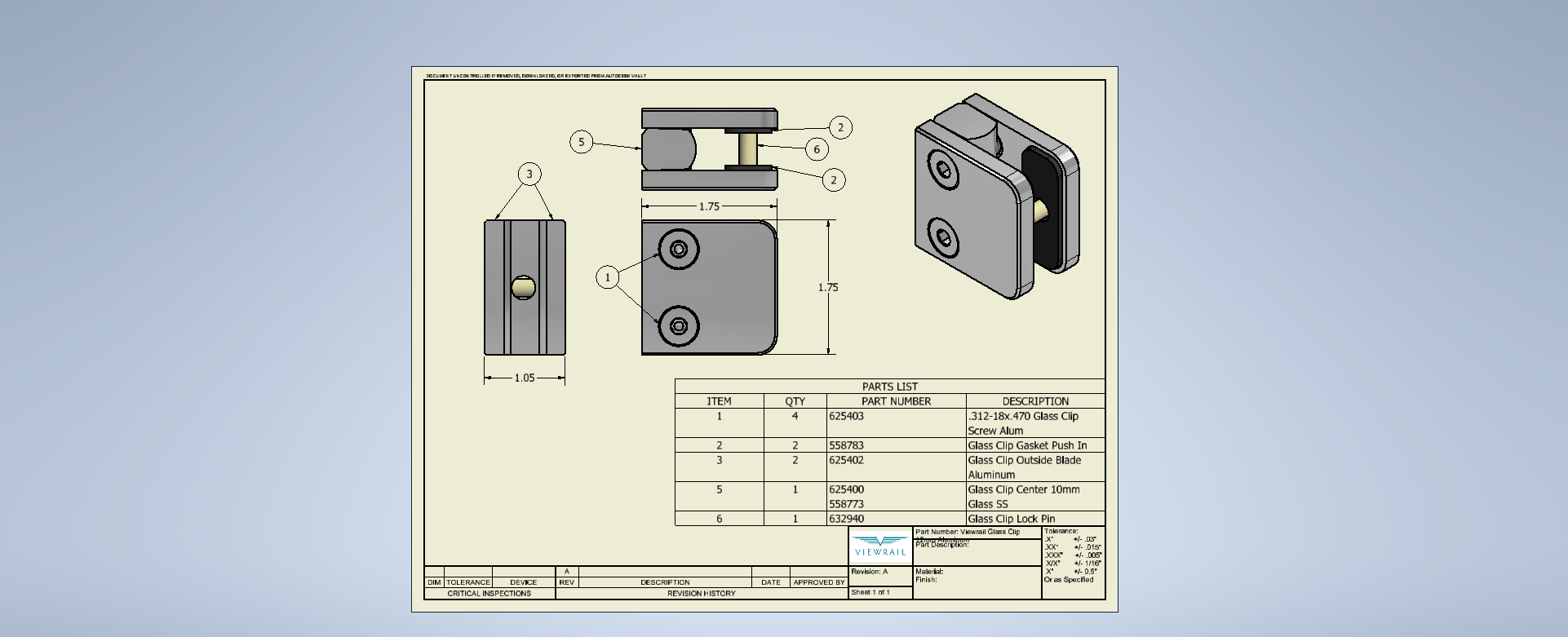Select the 1.05 width dimension
The height and width of the screenshot is (637, 1568).
tap(525, 378)
